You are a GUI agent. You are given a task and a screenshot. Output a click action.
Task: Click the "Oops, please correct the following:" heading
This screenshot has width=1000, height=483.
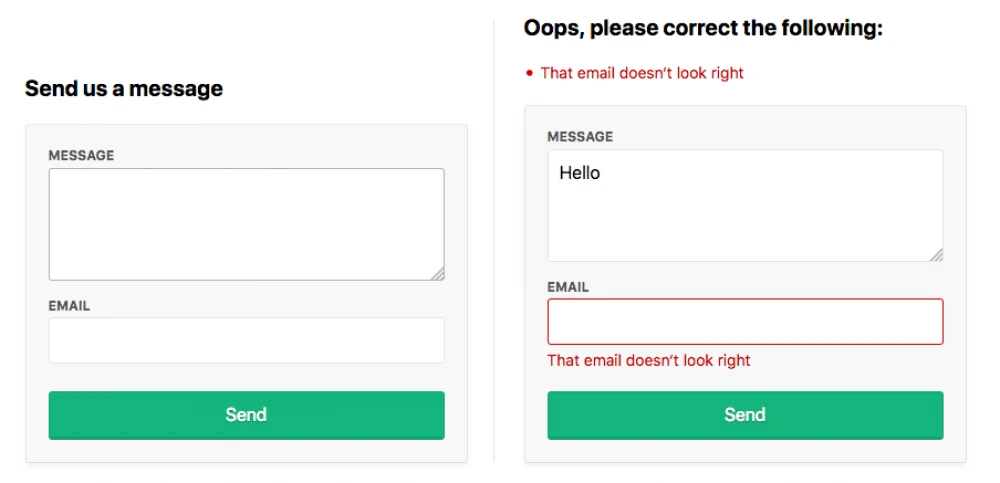click(703, 28)
